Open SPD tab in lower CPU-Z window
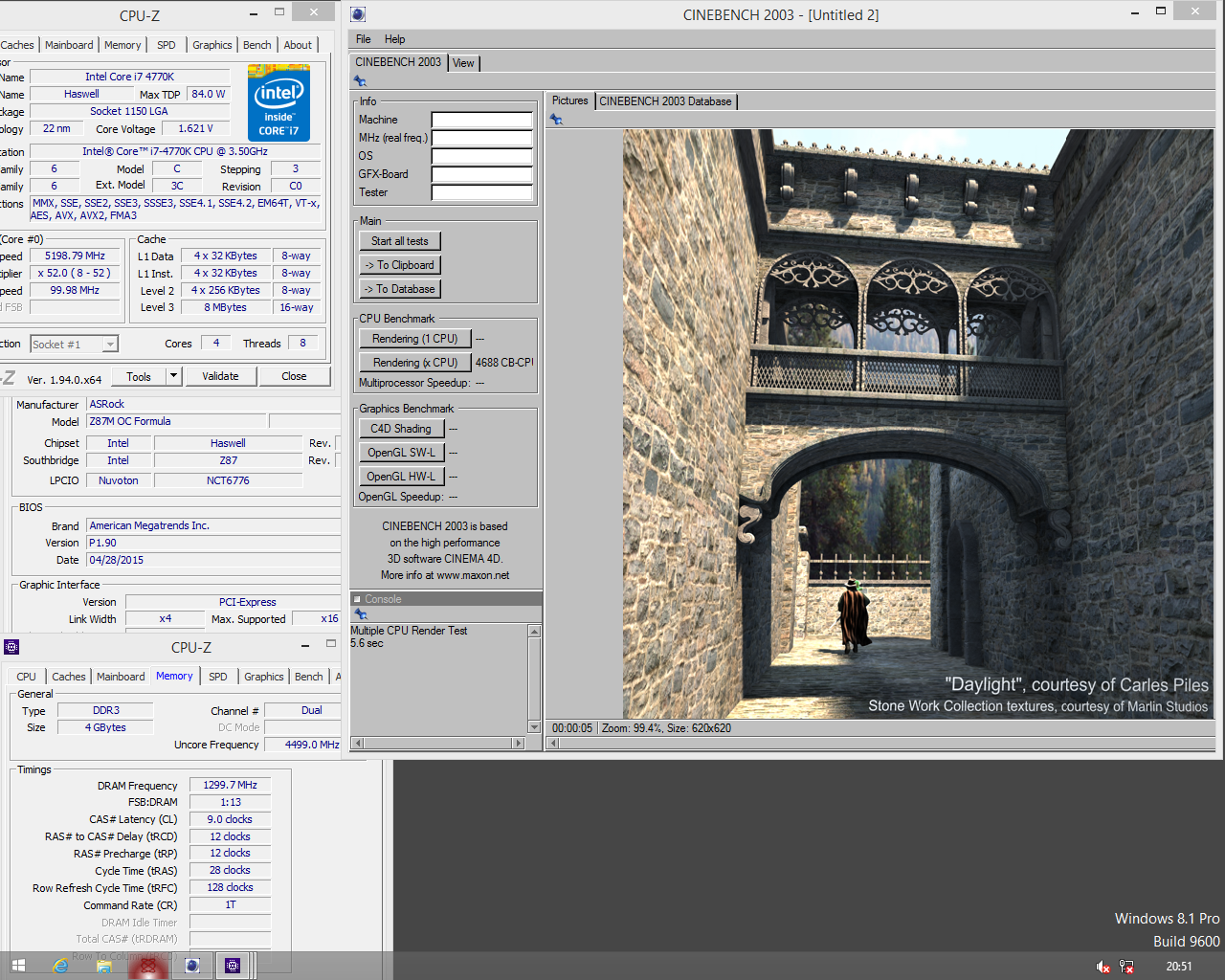 tap(218, 677)
